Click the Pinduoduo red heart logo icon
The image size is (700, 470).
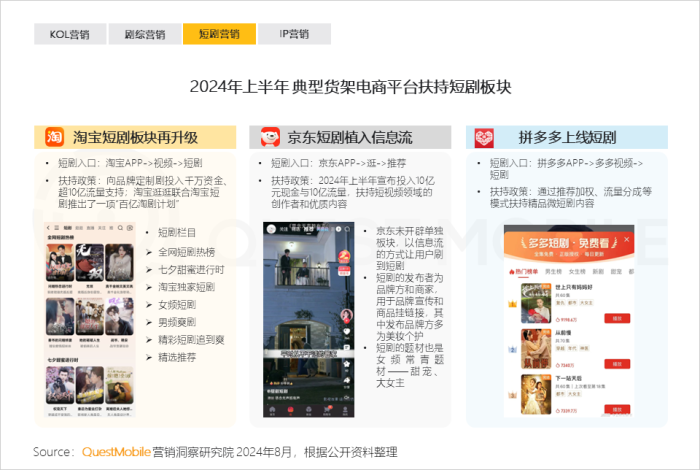click(485, 137)
